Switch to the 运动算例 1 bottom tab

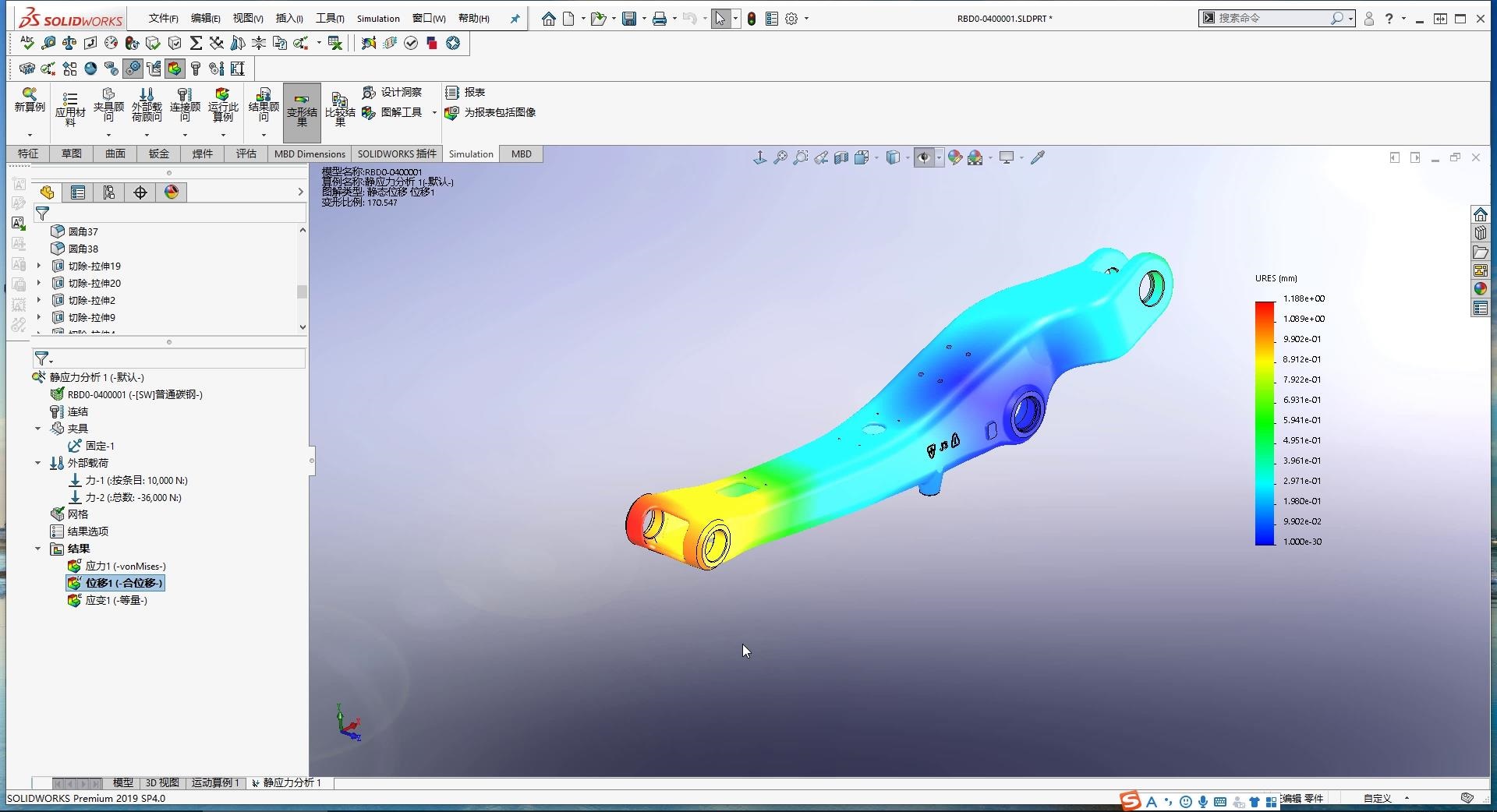click(215, 782)
